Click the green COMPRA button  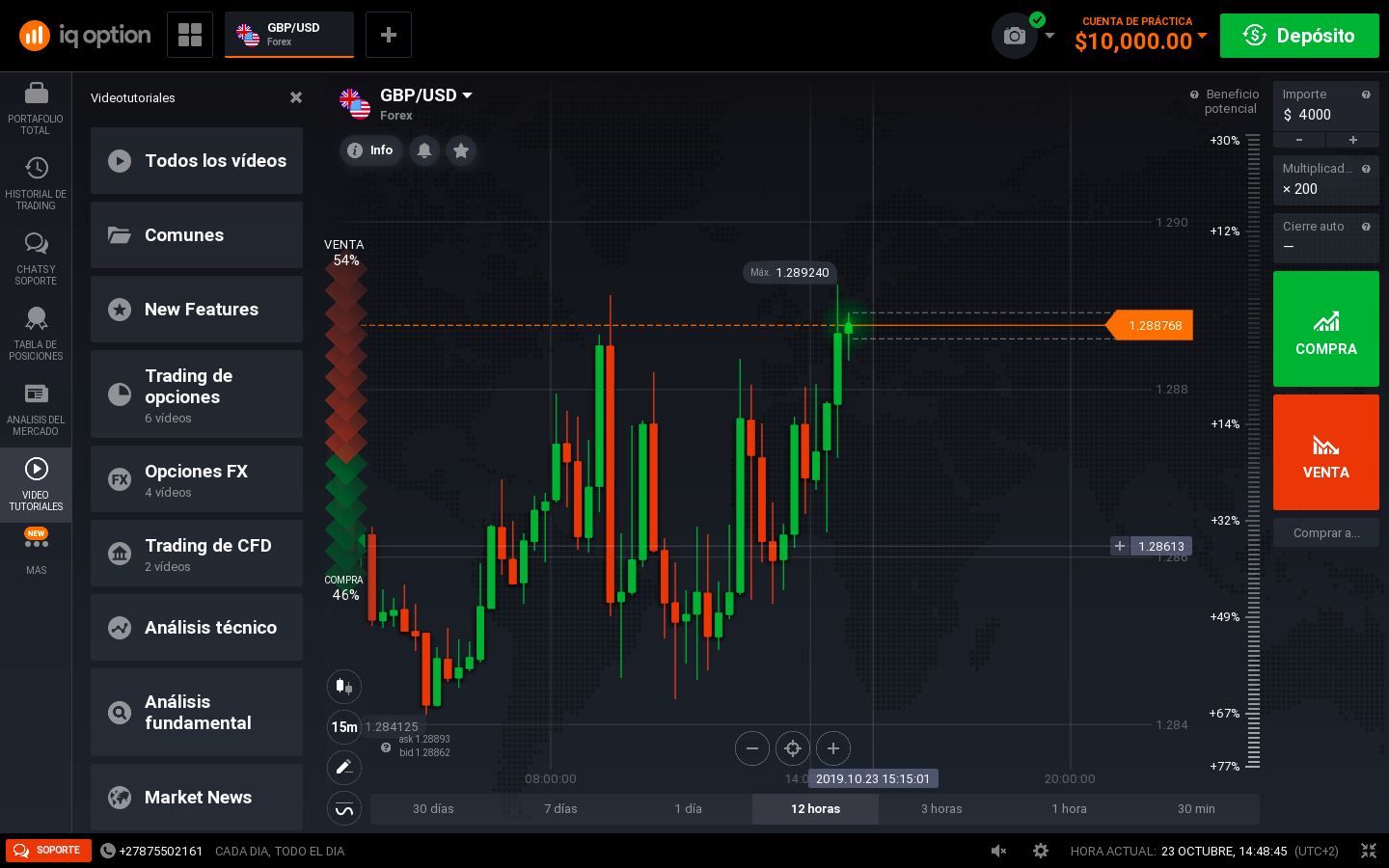pos(1326,329)
